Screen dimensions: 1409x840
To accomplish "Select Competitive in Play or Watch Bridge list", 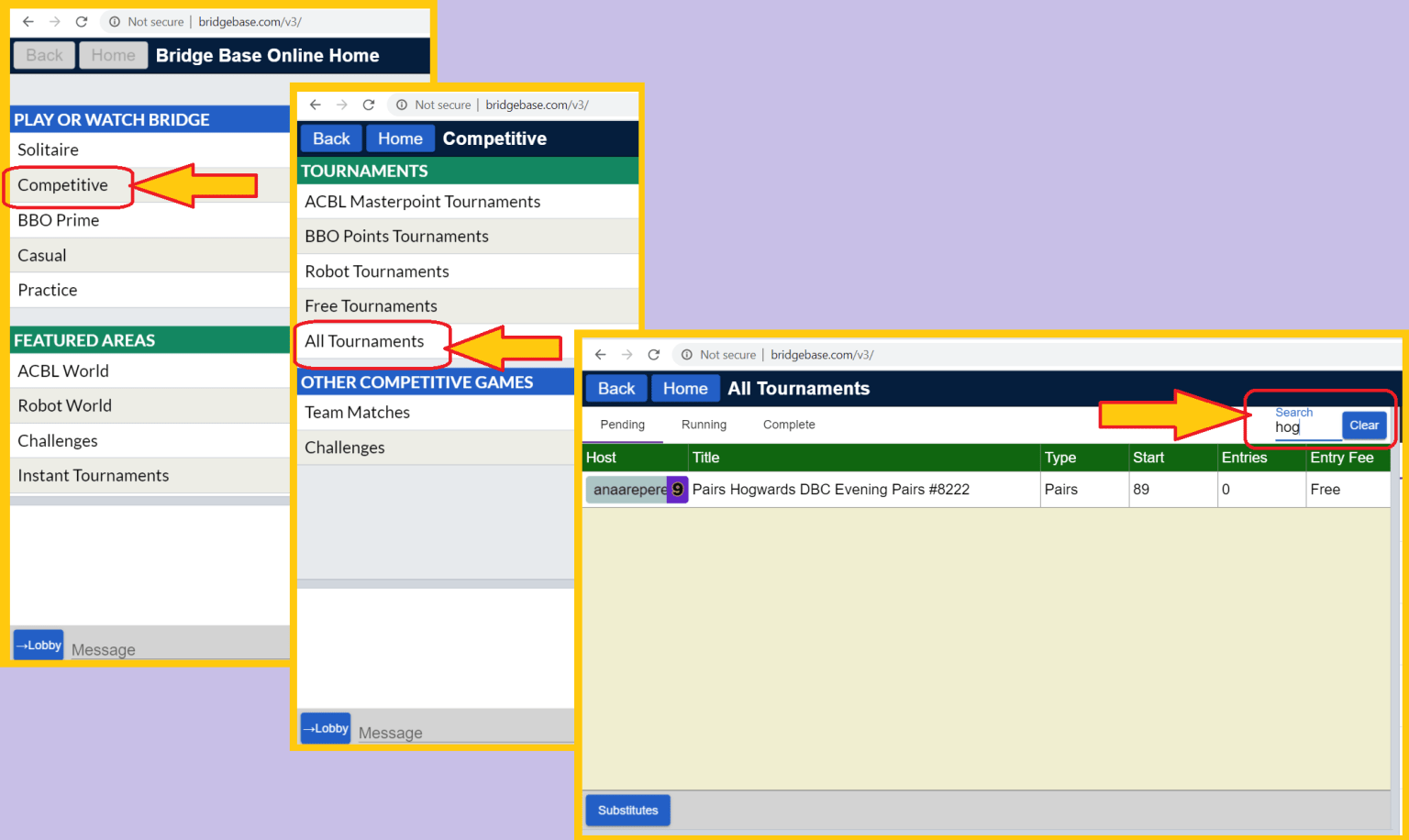I will (63, 185).
